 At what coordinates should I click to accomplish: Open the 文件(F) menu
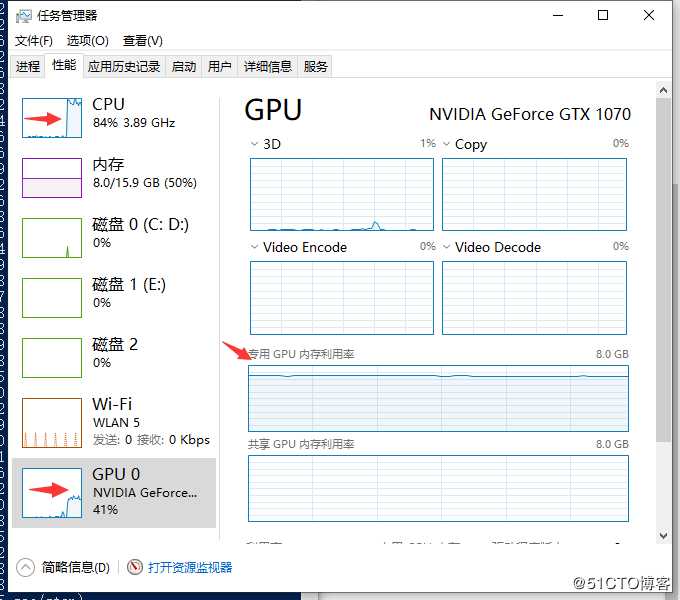[34, 41]
